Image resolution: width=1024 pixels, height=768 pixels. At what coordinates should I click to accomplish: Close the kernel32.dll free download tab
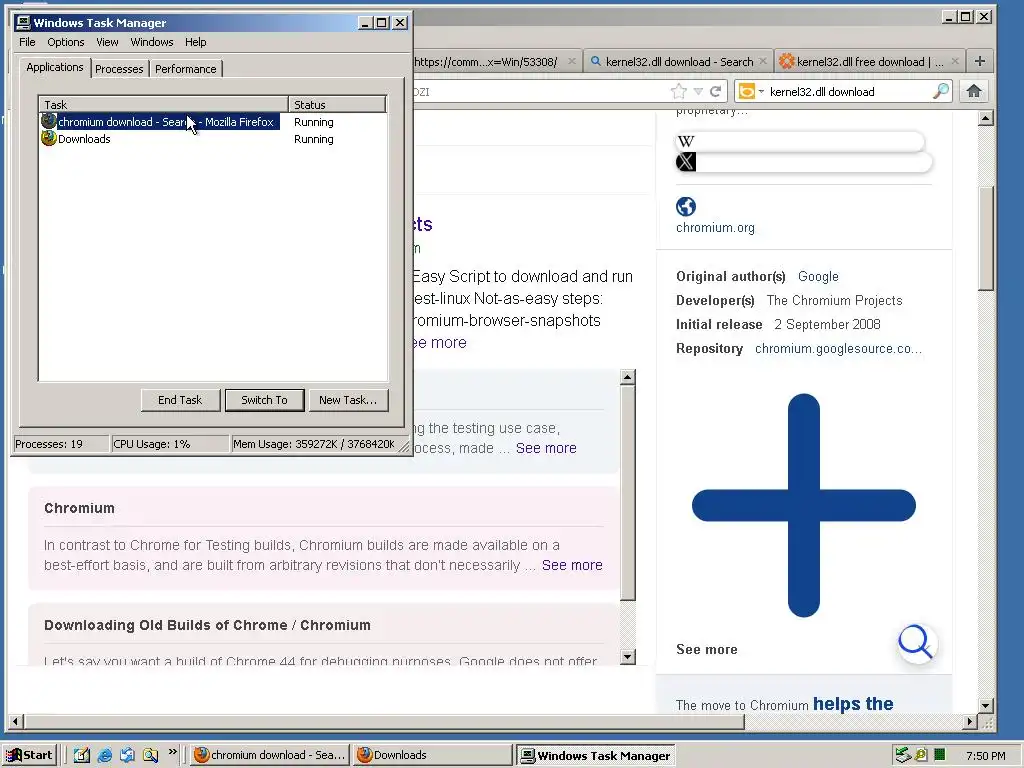[955, 61]
